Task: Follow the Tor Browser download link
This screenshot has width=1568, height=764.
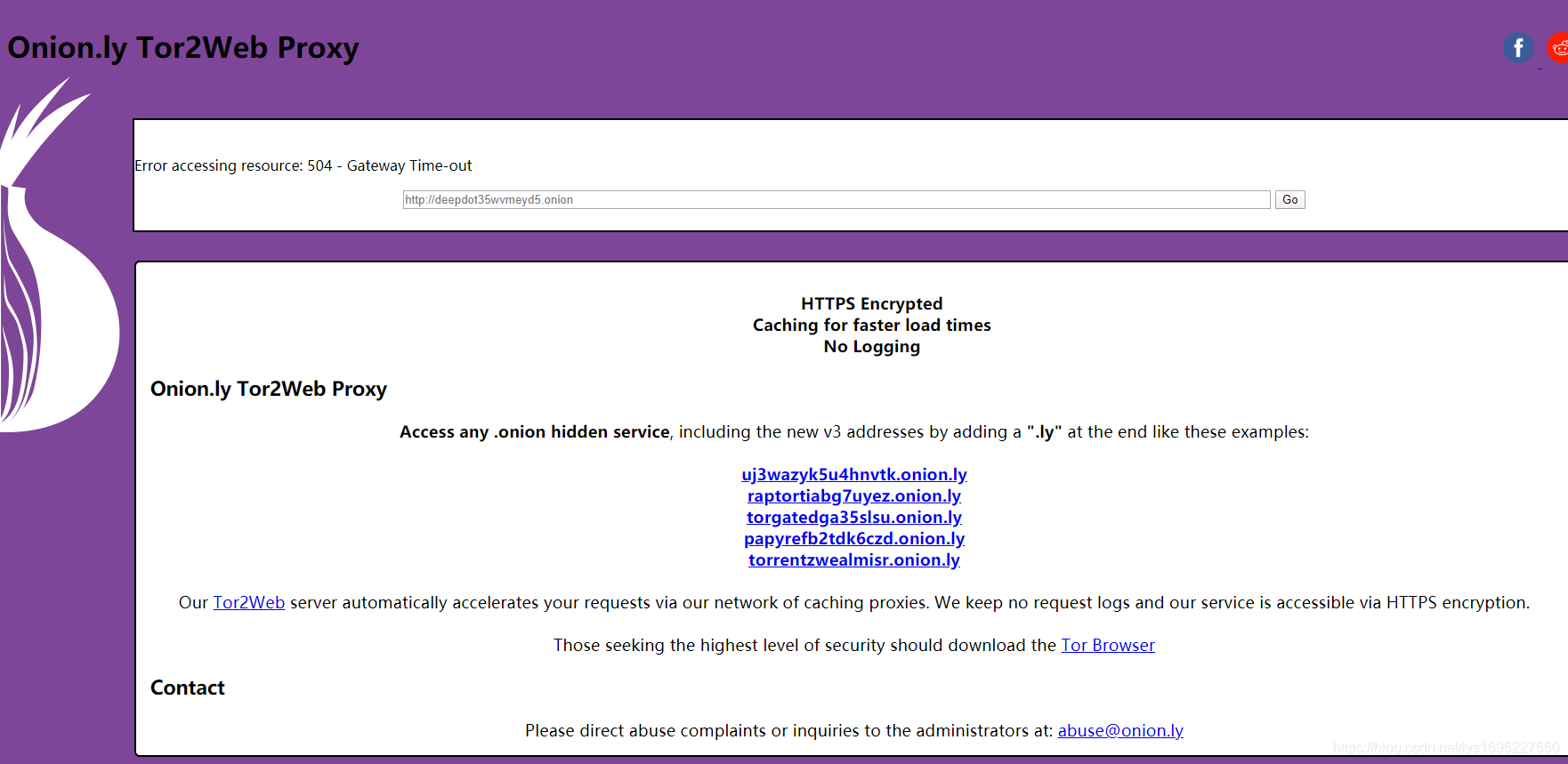Action: pyautogui.click(x=1108, y=645)
